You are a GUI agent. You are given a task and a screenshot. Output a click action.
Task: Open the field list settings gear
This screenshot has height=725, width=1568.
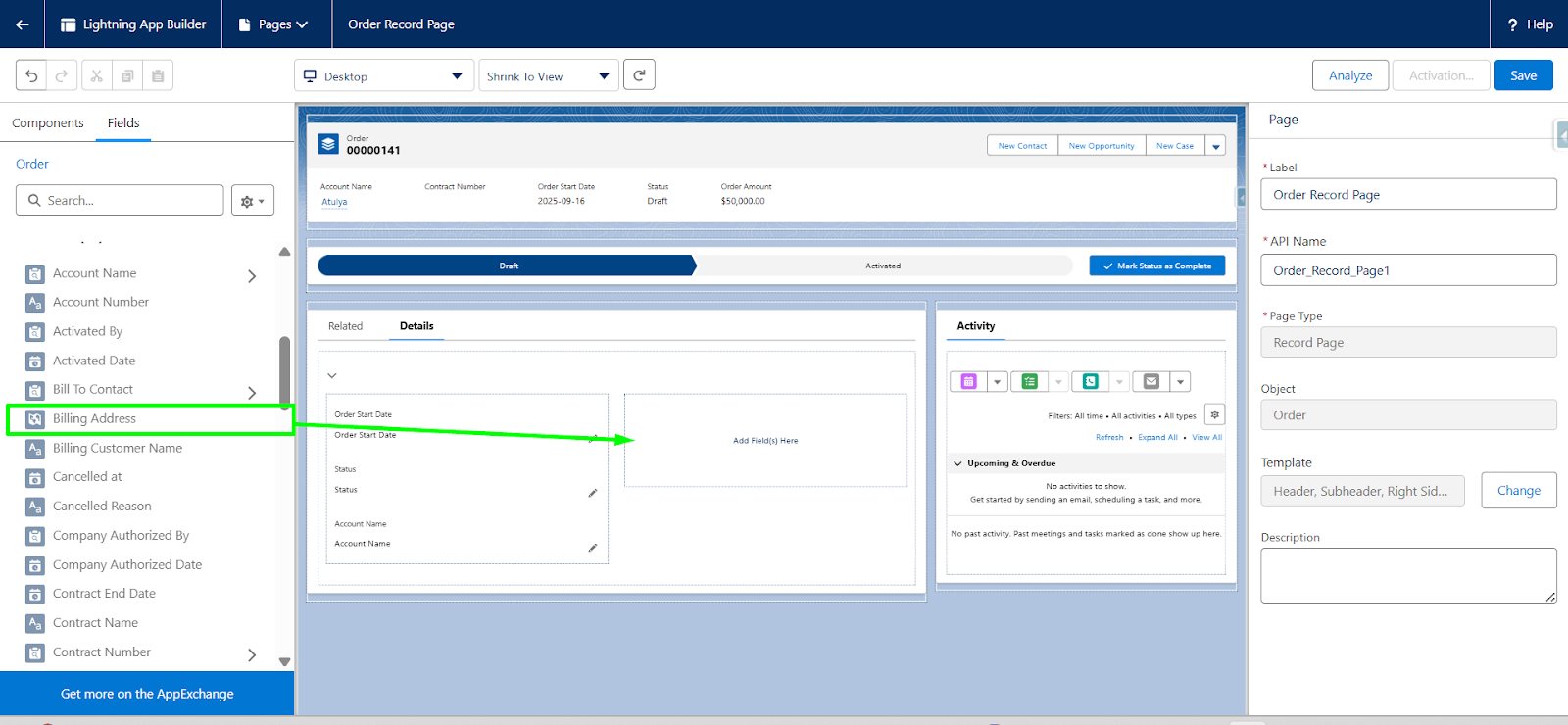coord(252,201)
